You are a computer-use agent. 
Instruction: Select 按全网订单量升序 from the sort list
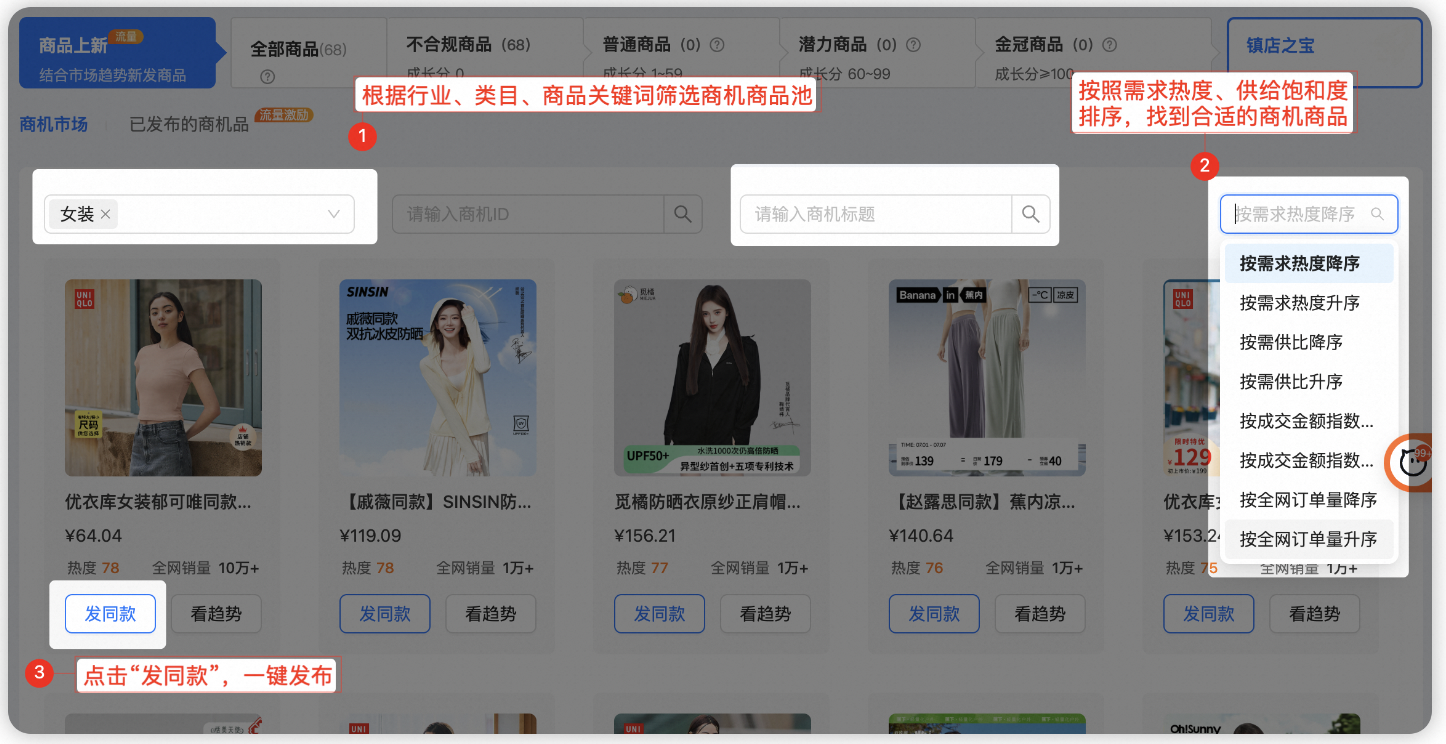[x=1310, y=538]
